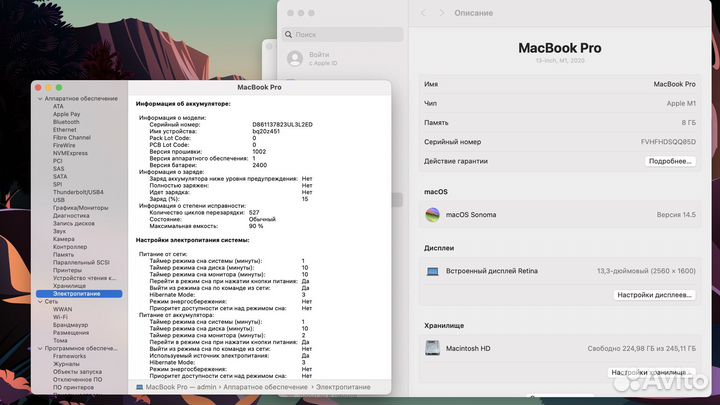Click the Apple ID avatar icon
The image size is (720, 405).
point(295,58)
